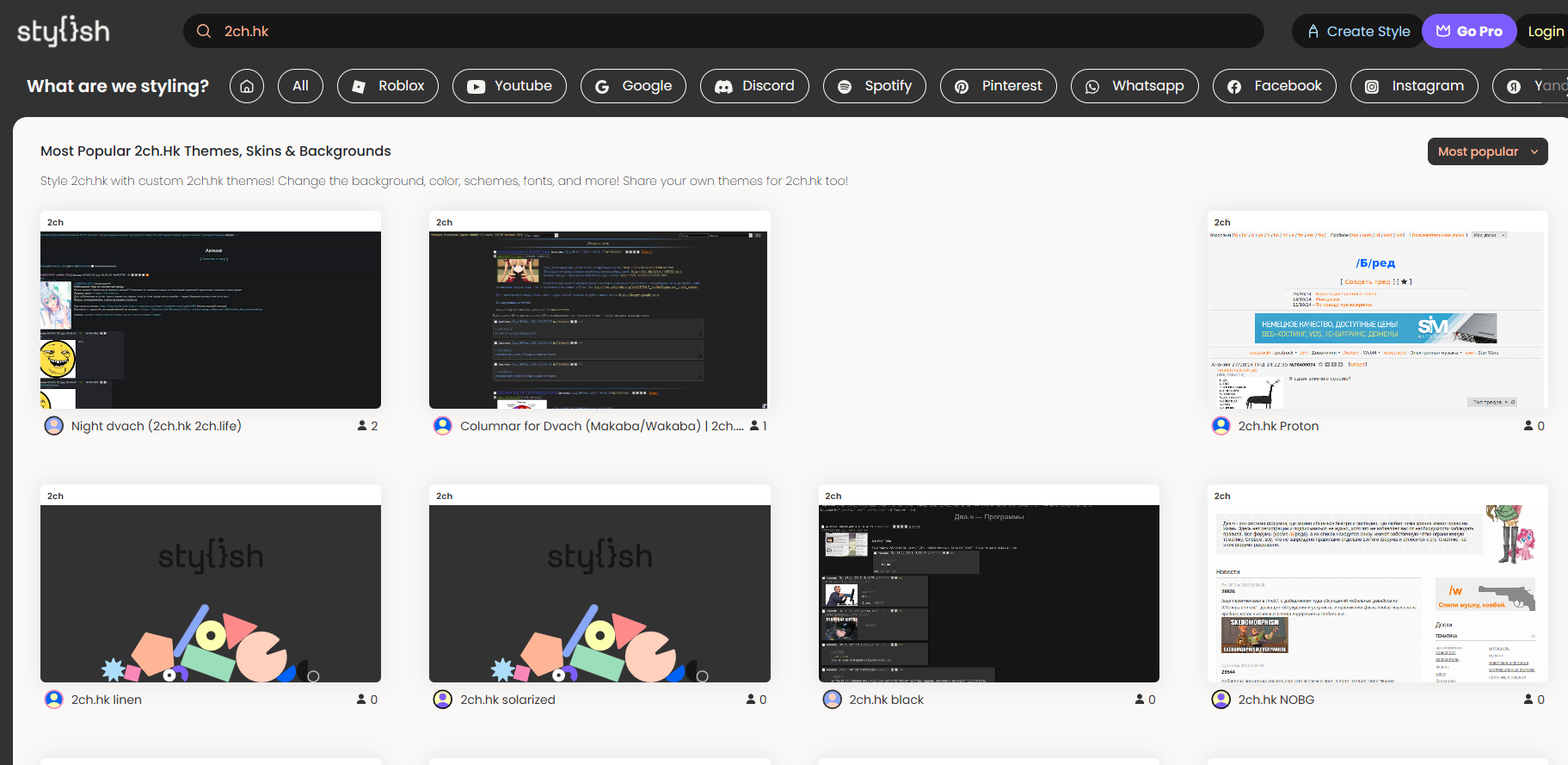This screenshot has height=765, width=1568.
Task: Click the 2ch.hk black title link
Action: 887,700
